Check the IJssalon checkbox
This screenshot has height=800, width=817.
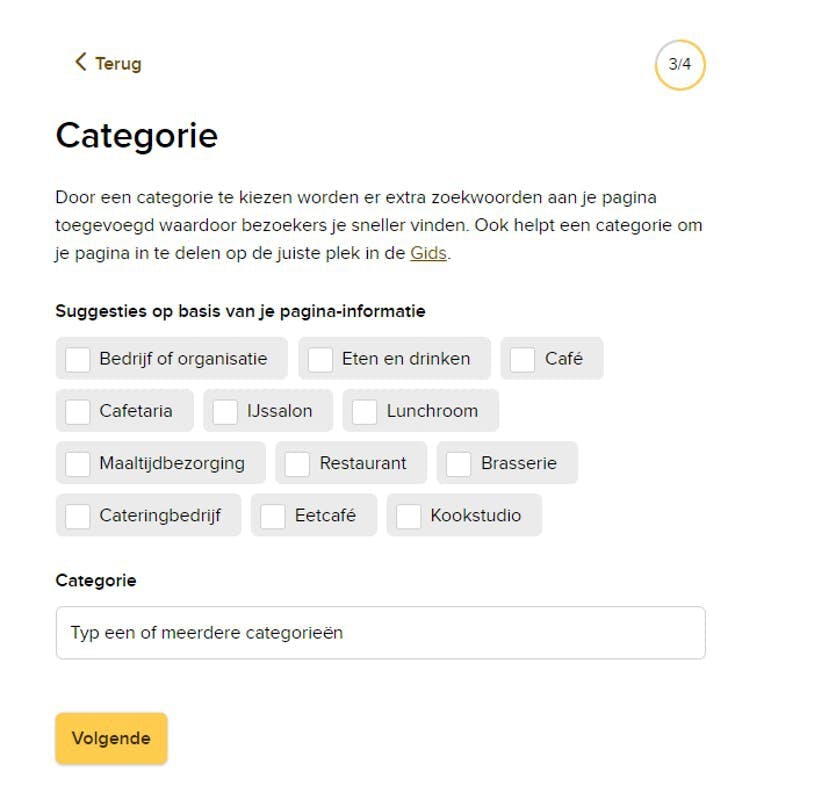[226, 411]
